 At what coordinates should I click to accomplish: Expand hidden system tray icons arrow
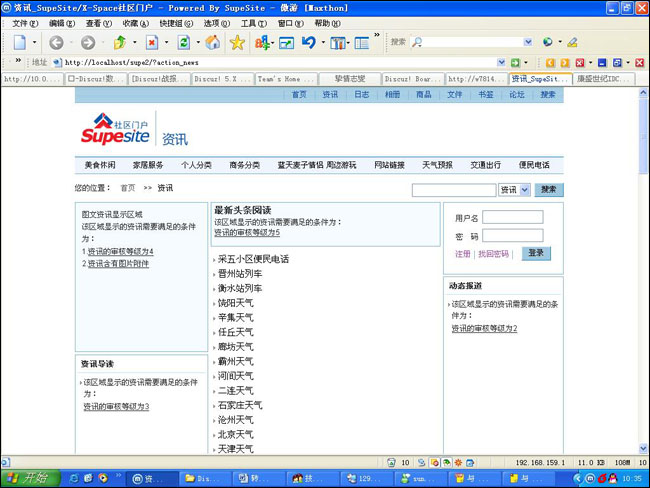577,478
